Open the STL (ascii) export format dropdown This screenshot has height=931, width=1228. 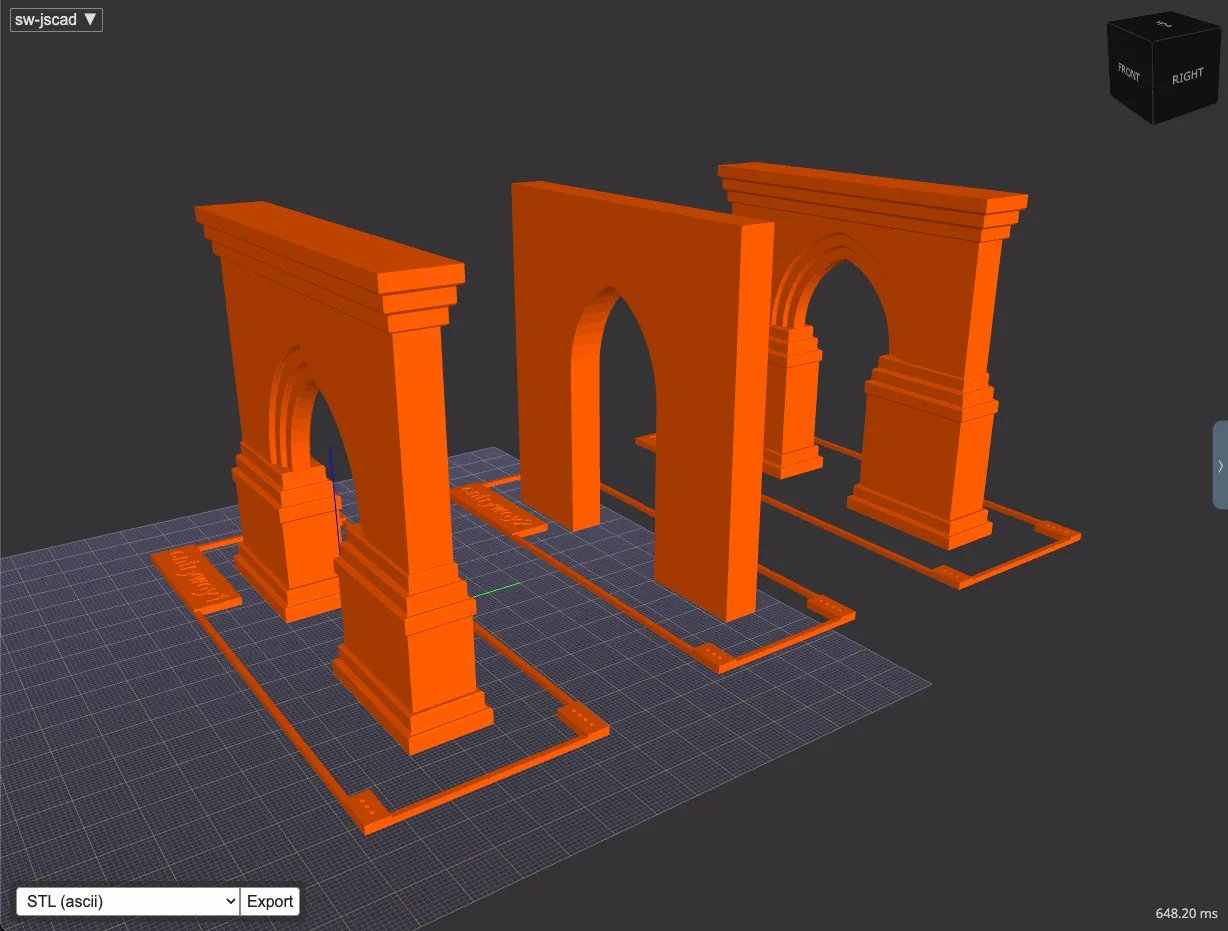[127, 901]
